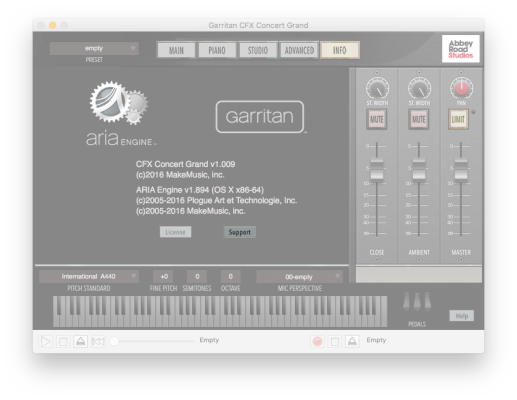Click the Master volume fader
This screenshot has height=400, width=517.
coord(461,170)
